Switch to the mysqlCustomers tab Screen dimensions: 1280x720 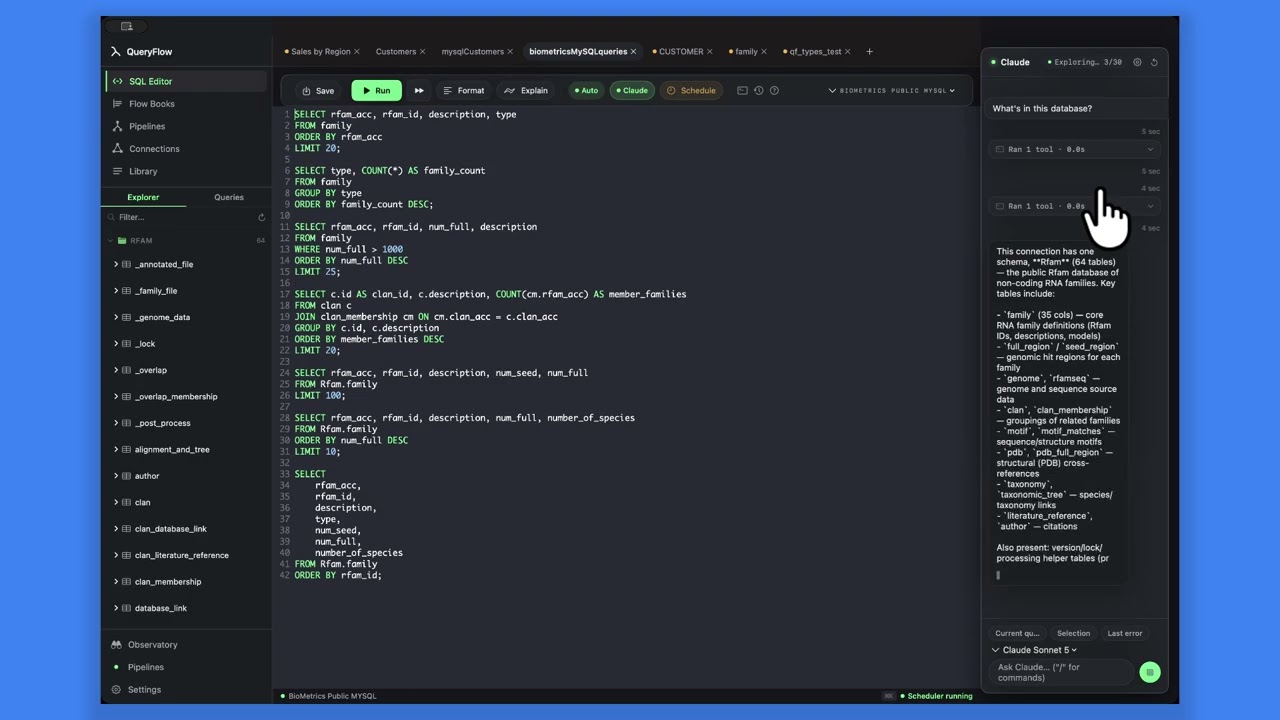(x=473, y=52)
